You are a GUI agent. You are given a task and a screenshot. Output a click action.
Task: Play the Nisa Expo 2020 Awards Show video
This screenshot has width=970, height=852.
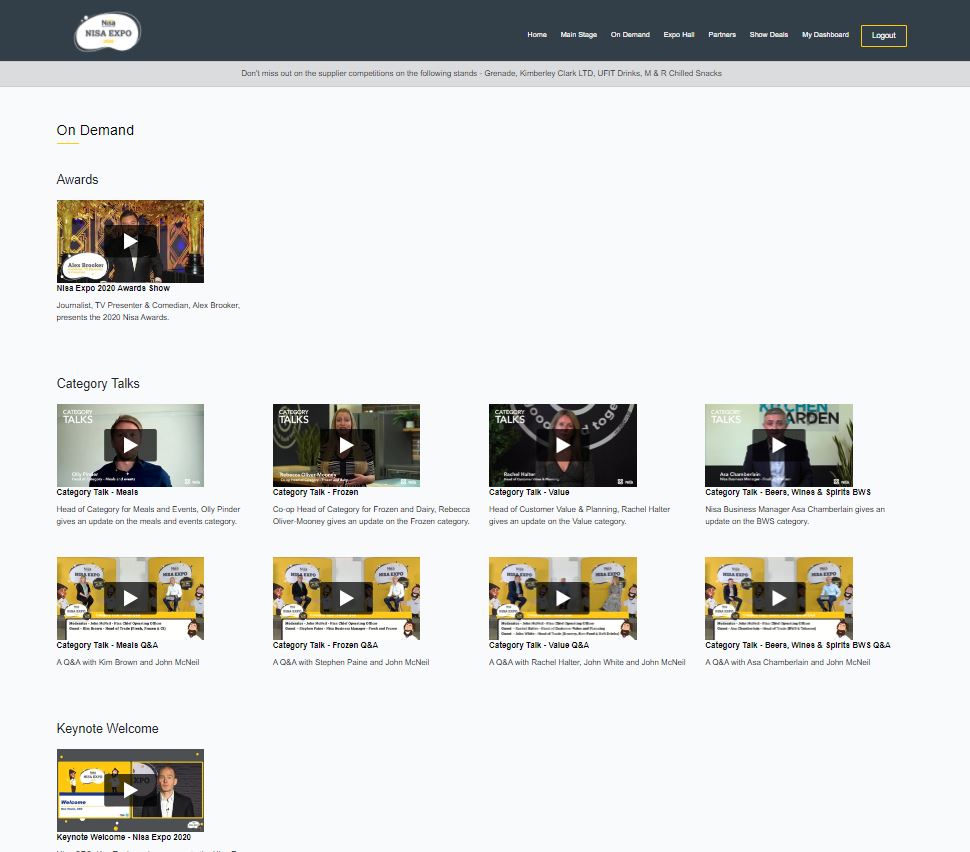pyautogui.click(x=130, y=240)
